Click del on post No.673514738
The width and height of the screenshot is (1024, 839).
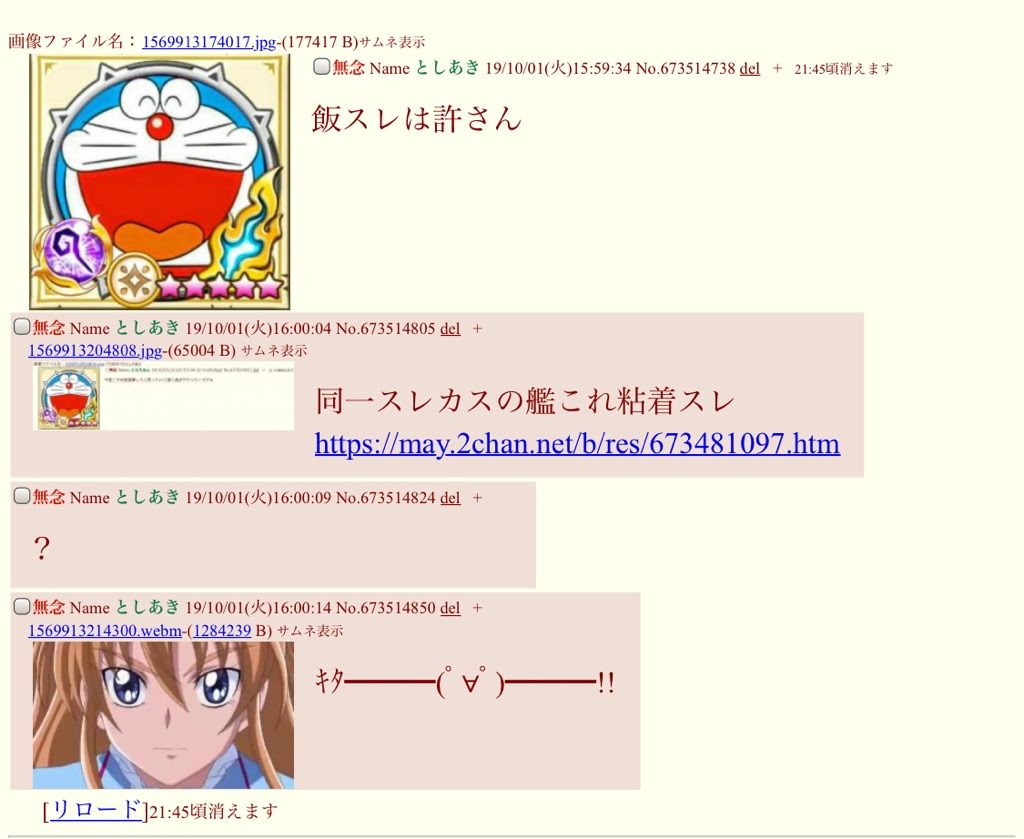click(x=750, y=69)
